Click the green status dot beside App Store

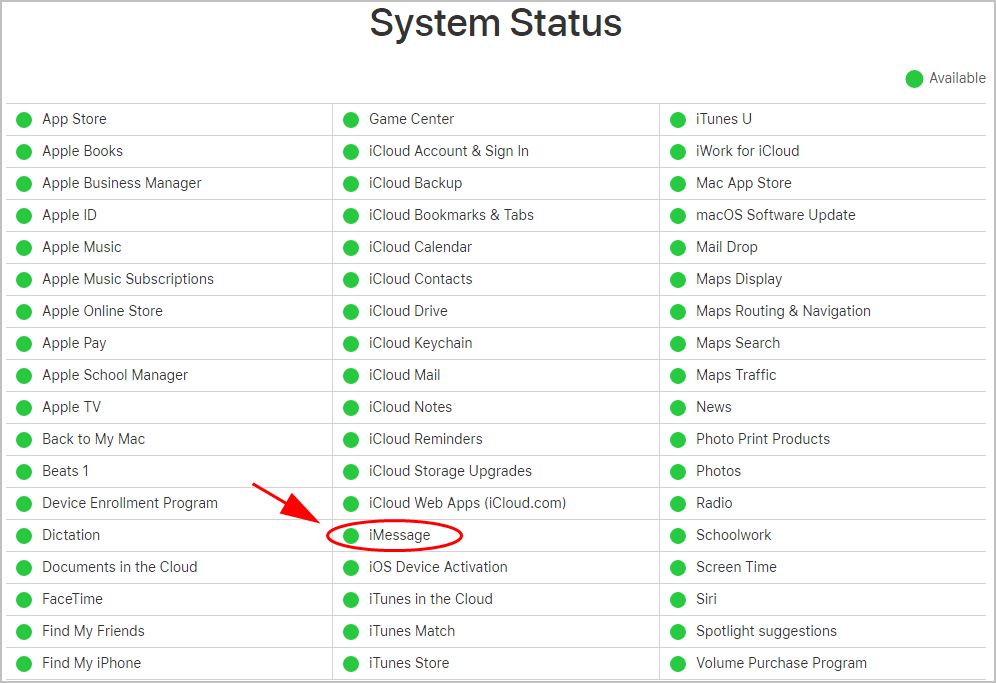click(24, 119)
